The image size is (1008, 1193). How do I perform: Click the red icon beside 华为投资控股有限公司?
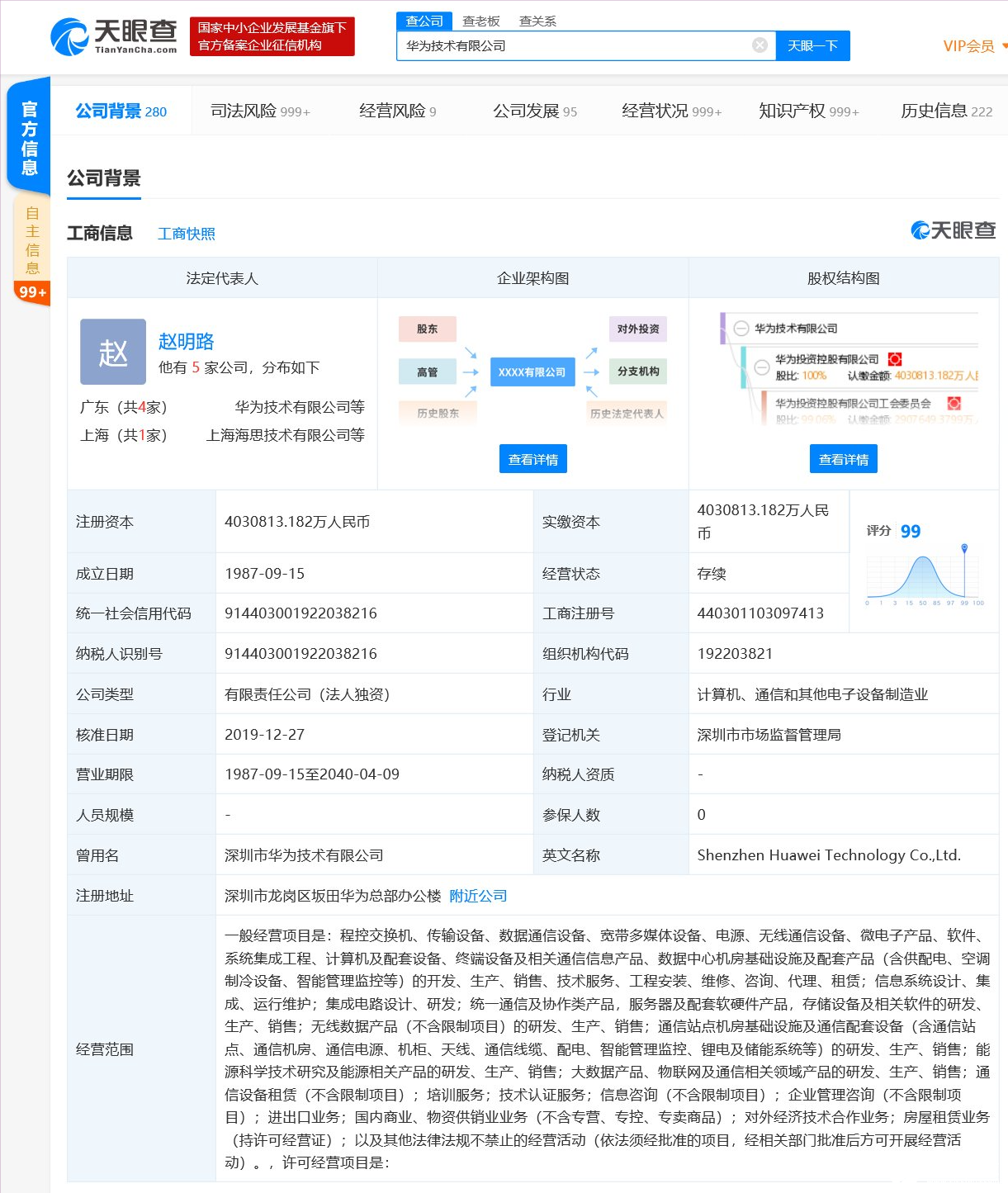pyautogui.click(x=895, y=359)
